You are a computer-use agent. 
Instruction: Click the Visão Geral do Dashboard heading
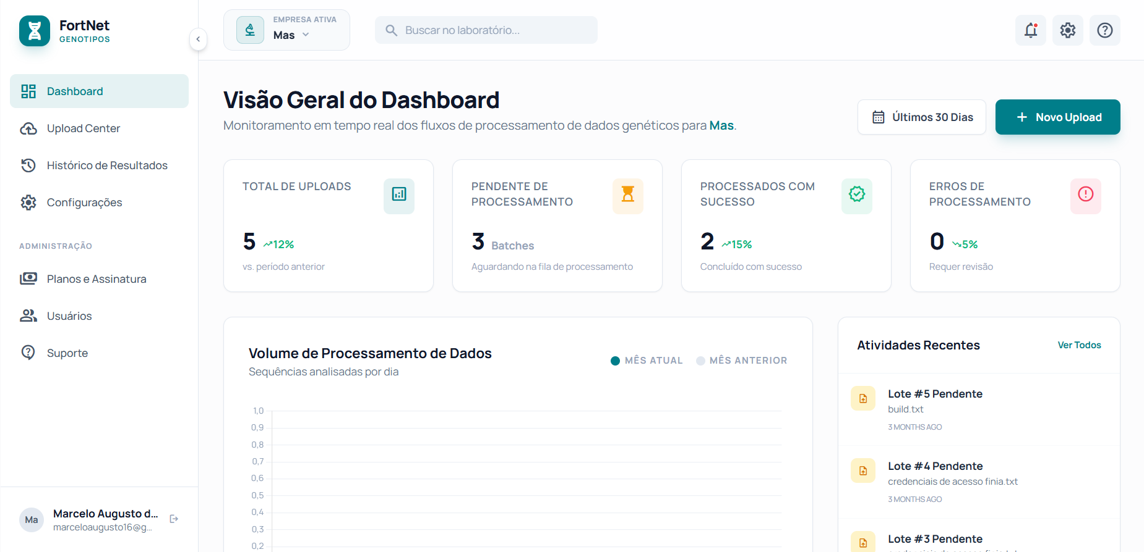361,99
